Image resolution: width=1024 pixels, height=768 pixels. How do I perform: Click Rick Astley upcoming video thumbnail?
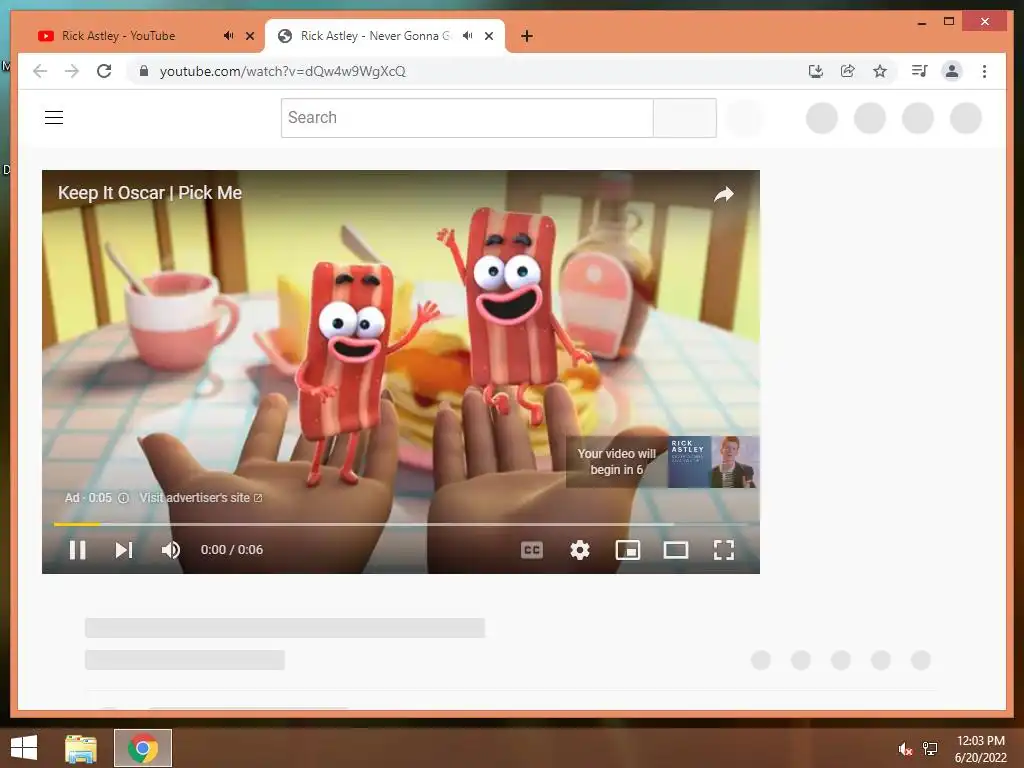[x=713, y=462]
